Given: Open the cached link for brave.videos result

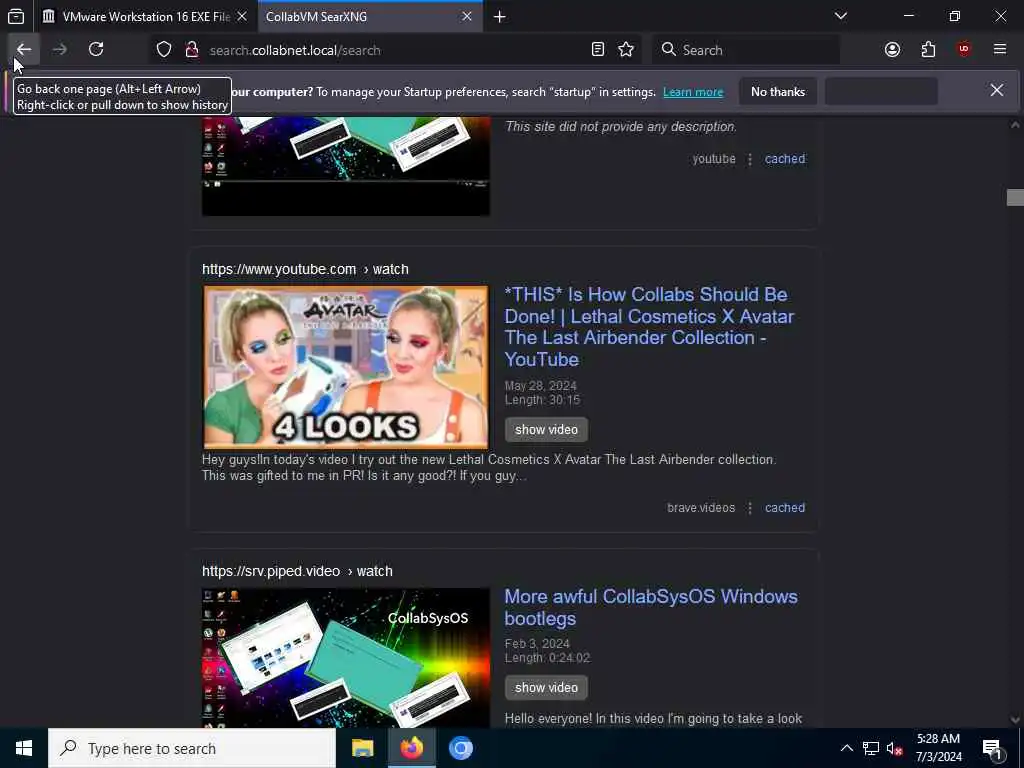Looking at the screenshot, I should pos(785,507).
